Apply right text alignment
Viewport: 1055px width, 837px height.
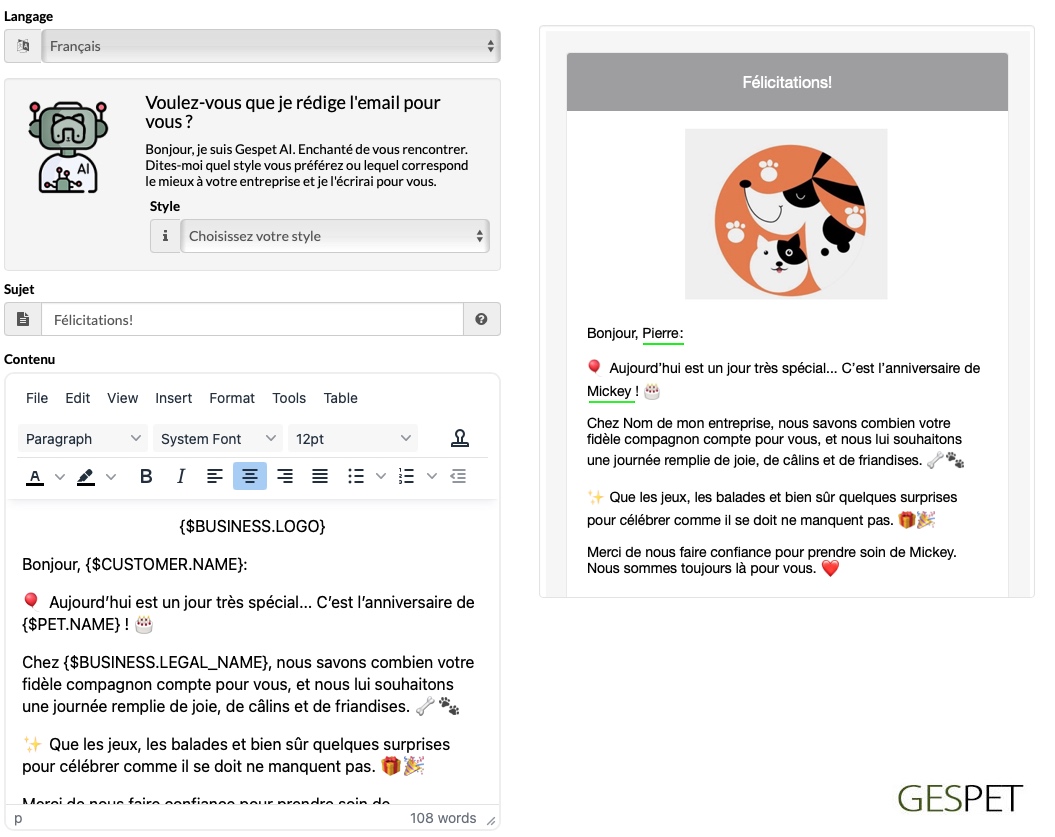(285, 476)
